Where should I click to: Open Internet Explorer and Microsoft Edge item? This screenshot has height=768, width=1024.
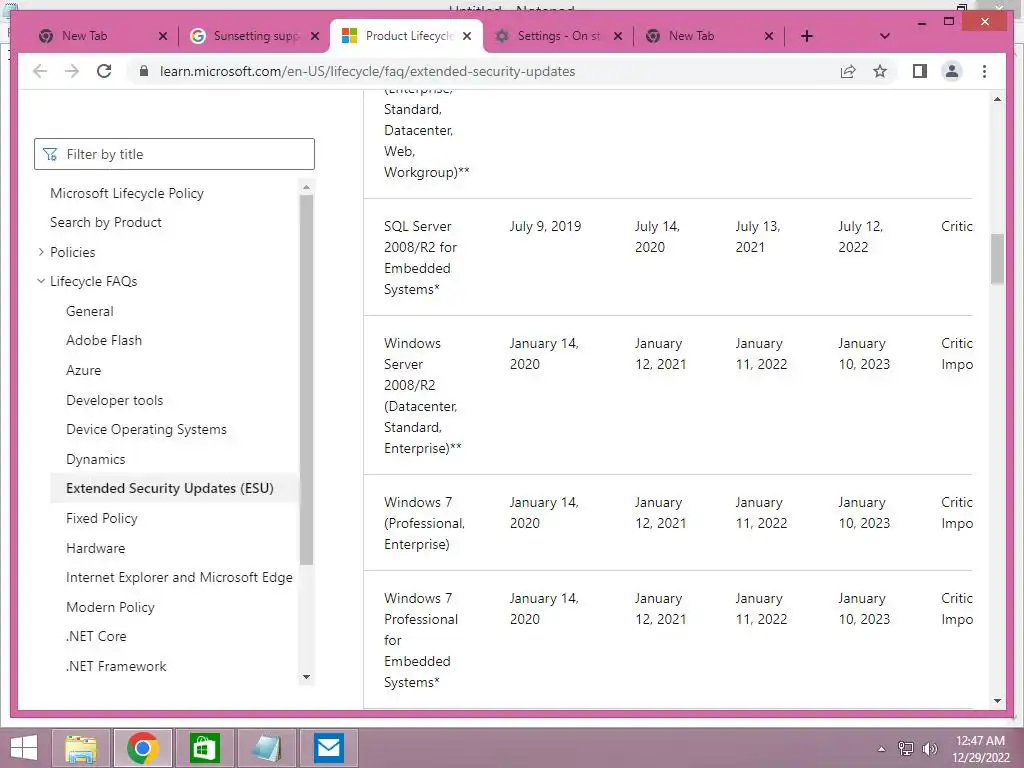tap(179, 577)
